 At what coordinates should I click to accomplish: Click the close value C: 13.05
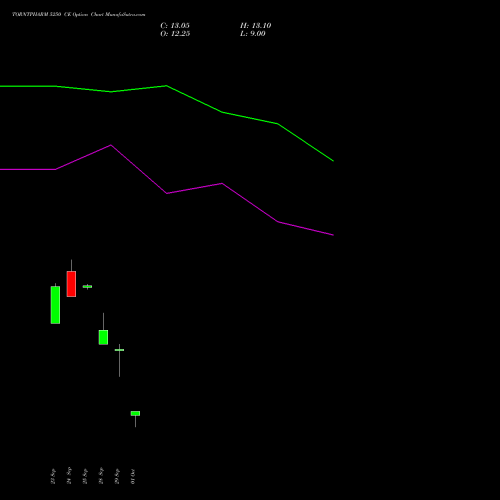point(175,26)
